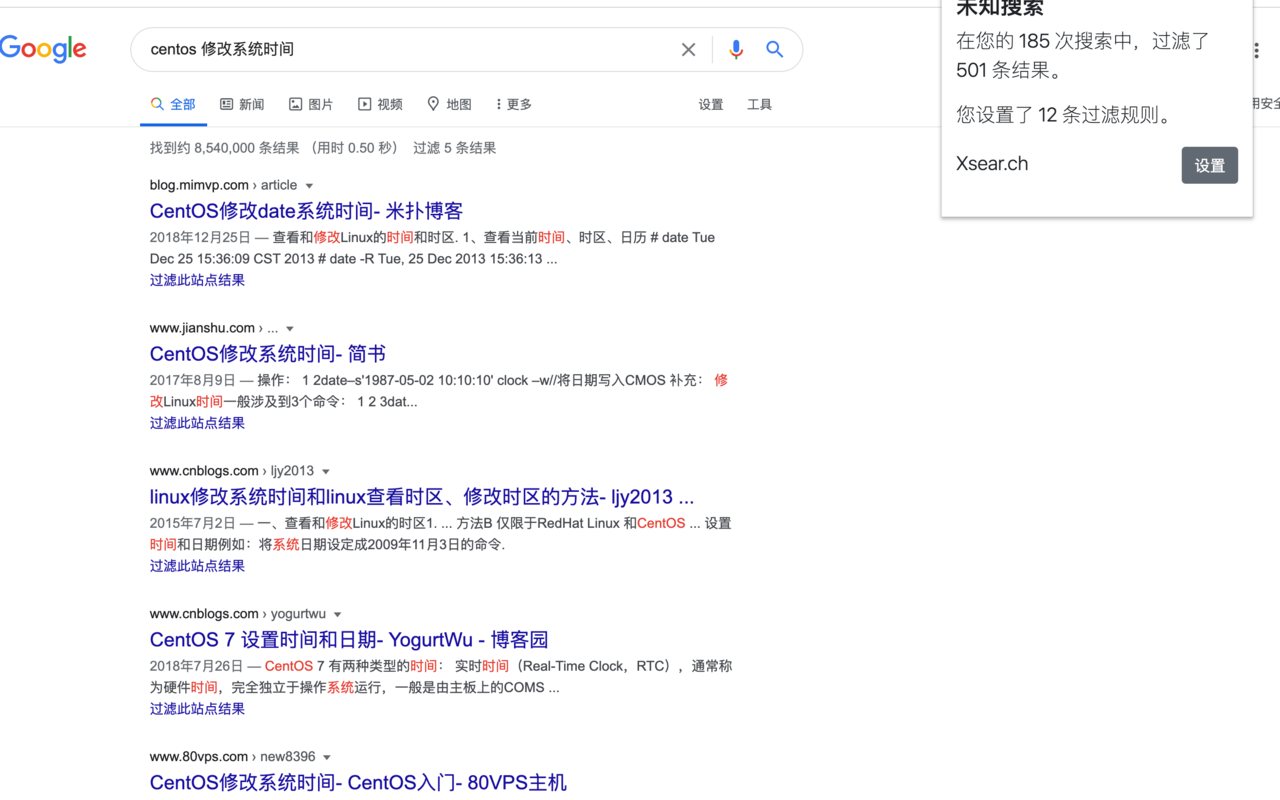Select the 全部 tab
1280x800 pixels.
pyautogui.click(x=173, y=104)
